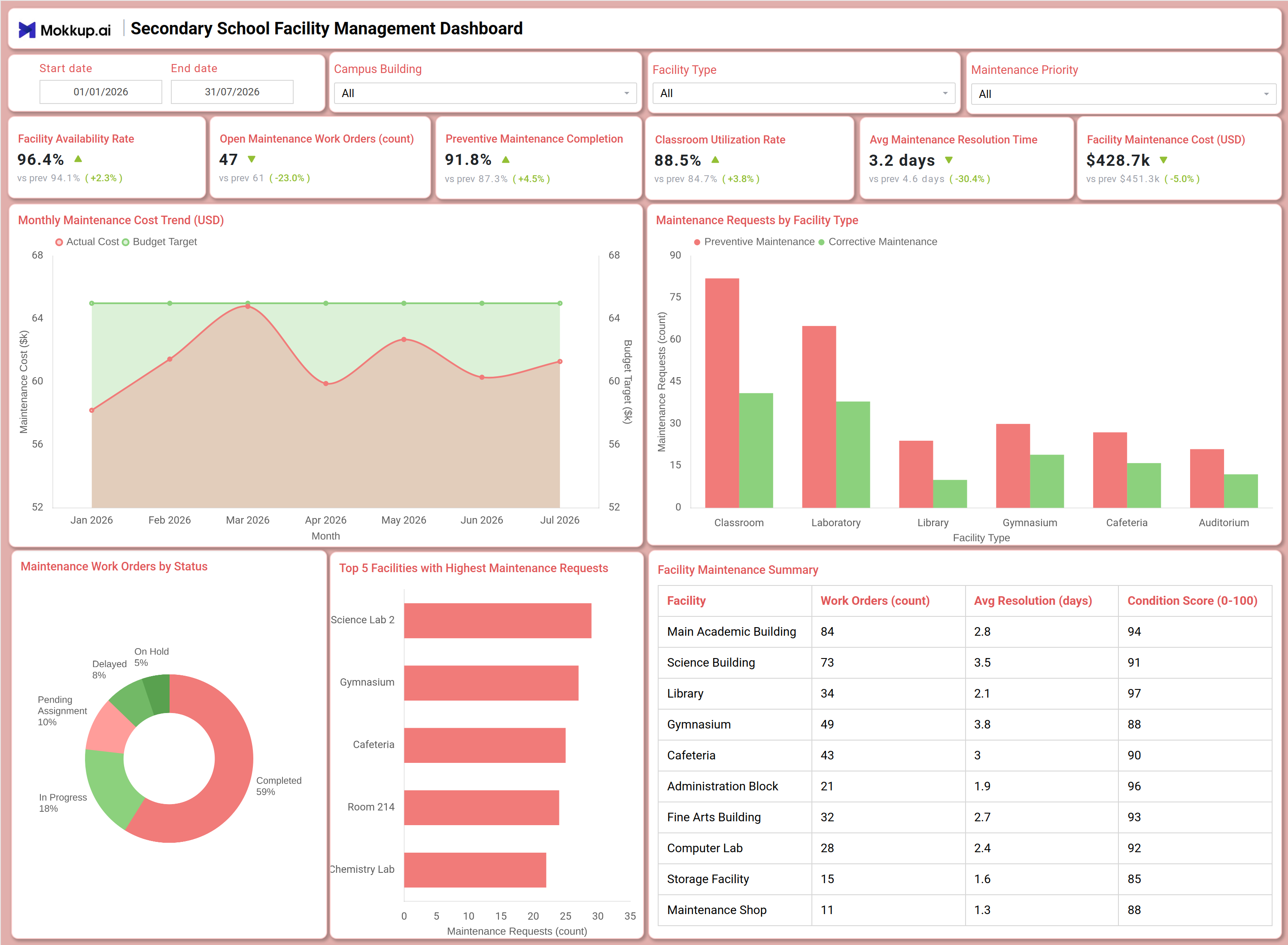Screen dimensions: 1288x945
Task: Click Preventive Maintenance Completion up arrow icon
Action: [x=505, y=159]
